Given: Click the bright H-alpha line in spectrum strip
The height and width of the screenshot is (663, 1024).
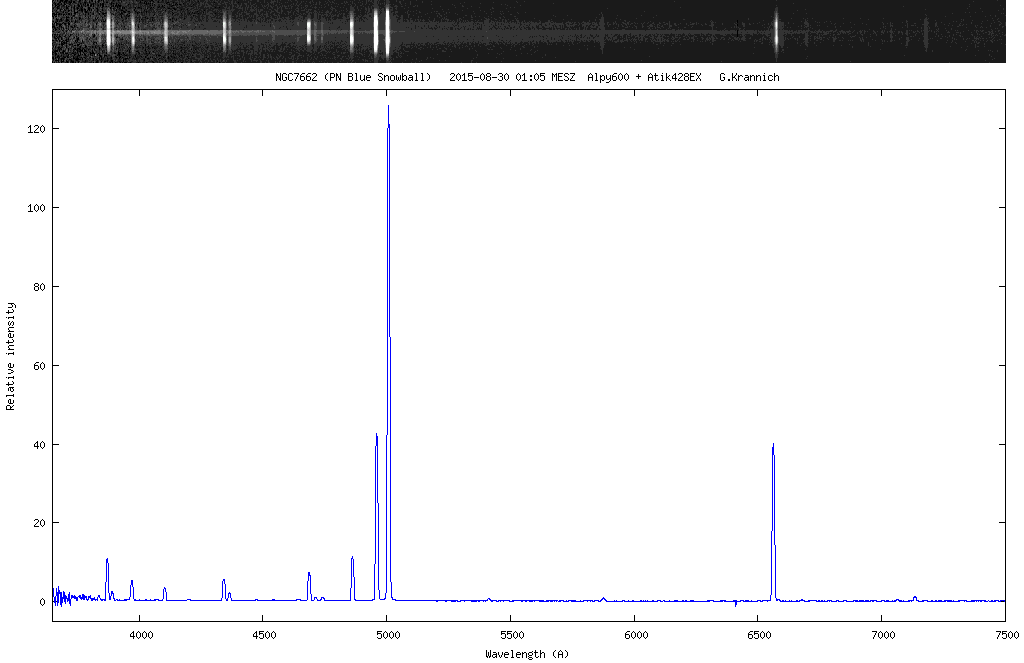Looking at the screenshot, I should (x=776, y=30).
